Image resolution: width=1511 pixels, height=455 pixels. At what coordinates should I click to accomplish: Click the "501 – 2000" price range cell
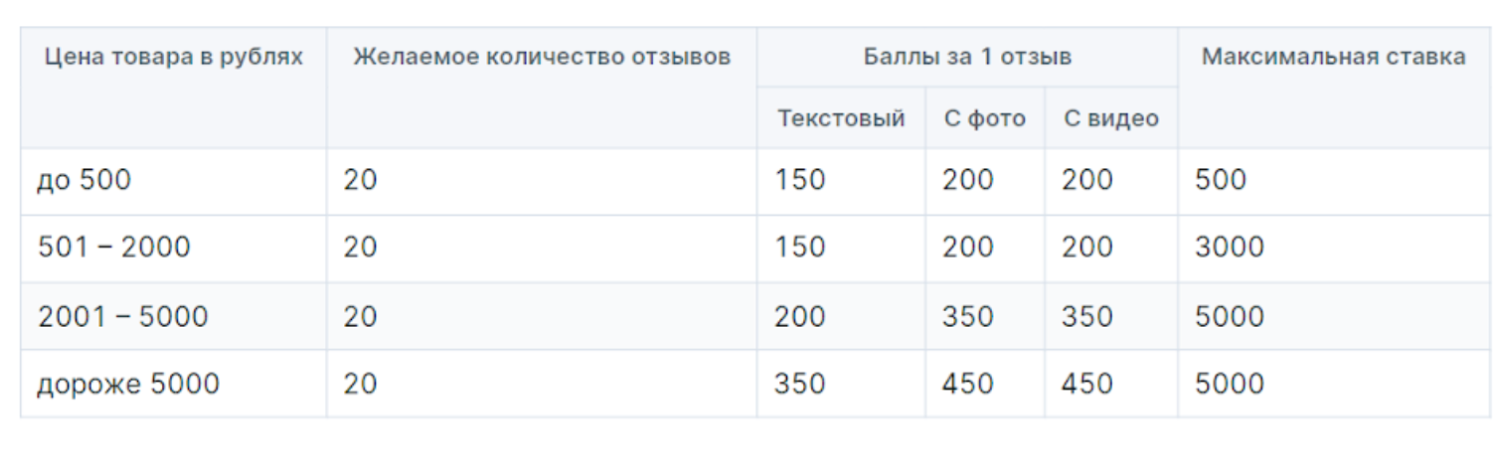point(174,248)
